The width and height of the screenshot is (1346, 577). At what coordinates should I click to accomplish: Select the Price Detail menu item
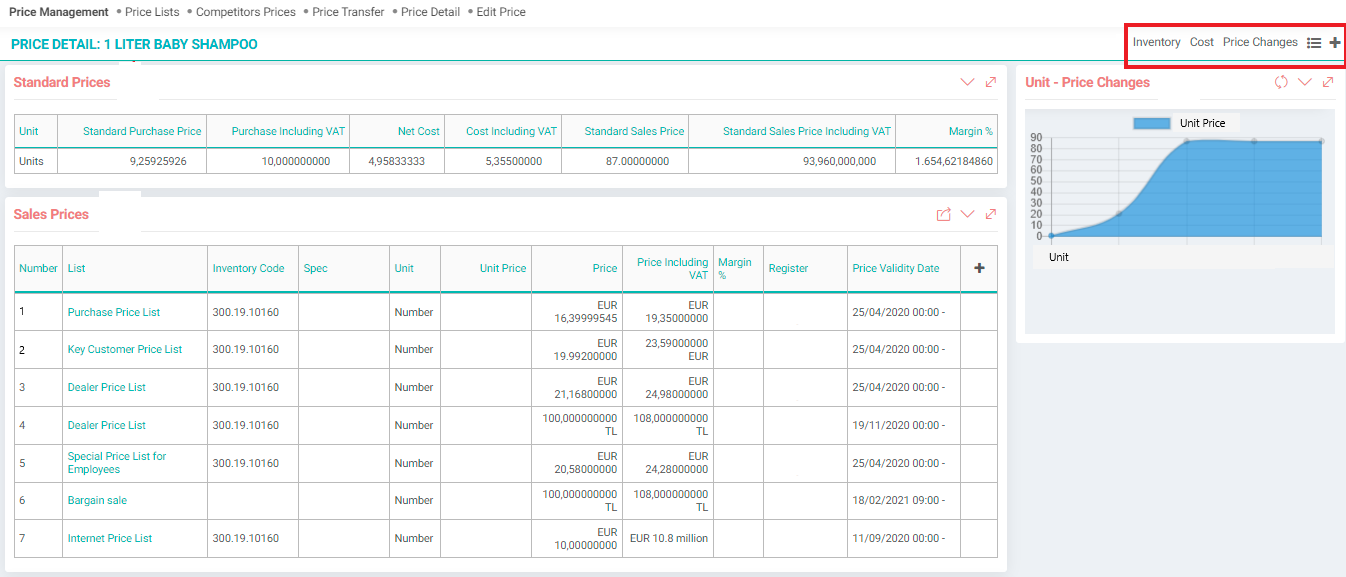coord(431,12)
